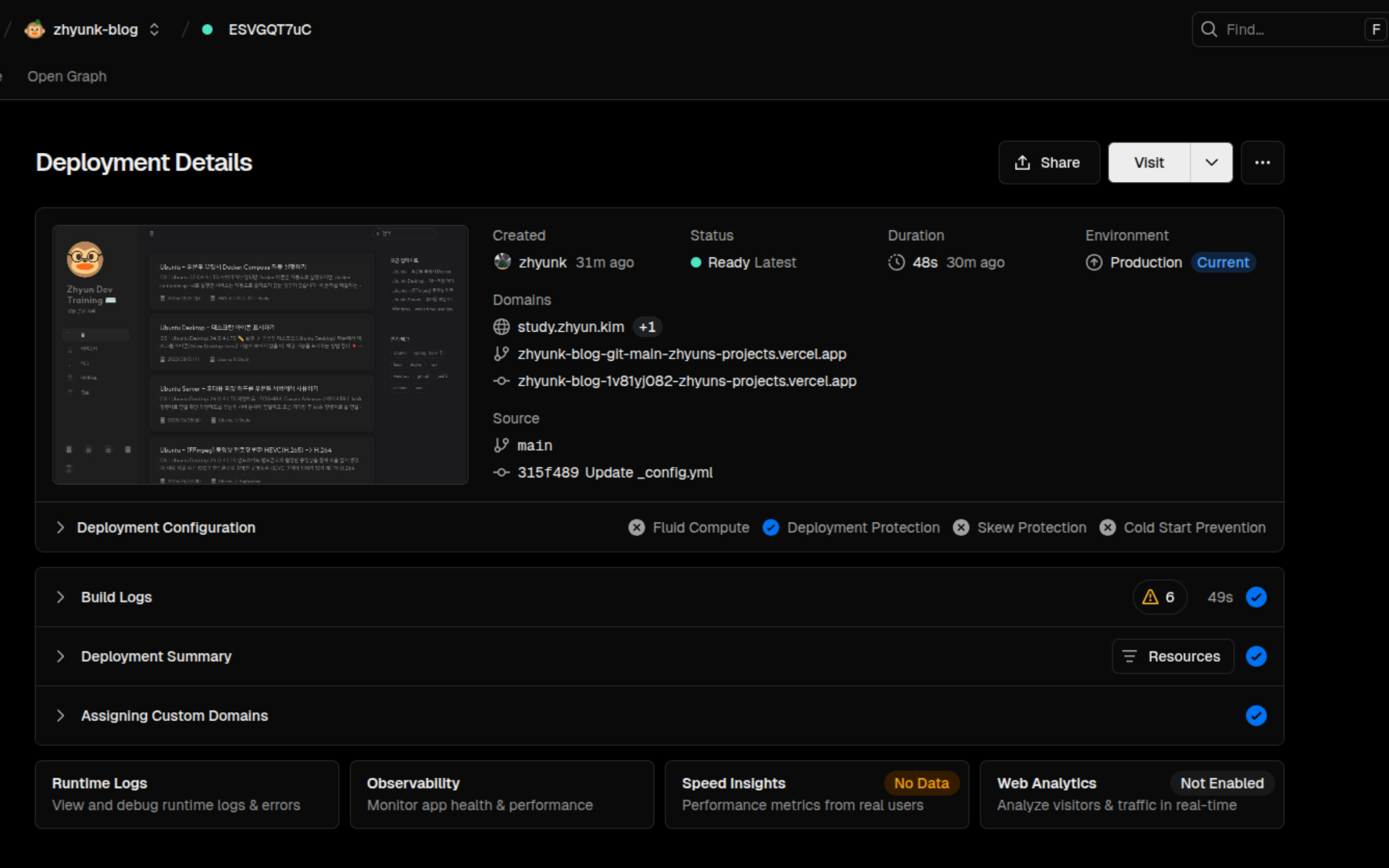The height and width of the screenshot is (868, 1389).
Task: Open the project switcher arrows beside zhyunk-blog
Action: (x=155, y=29)
